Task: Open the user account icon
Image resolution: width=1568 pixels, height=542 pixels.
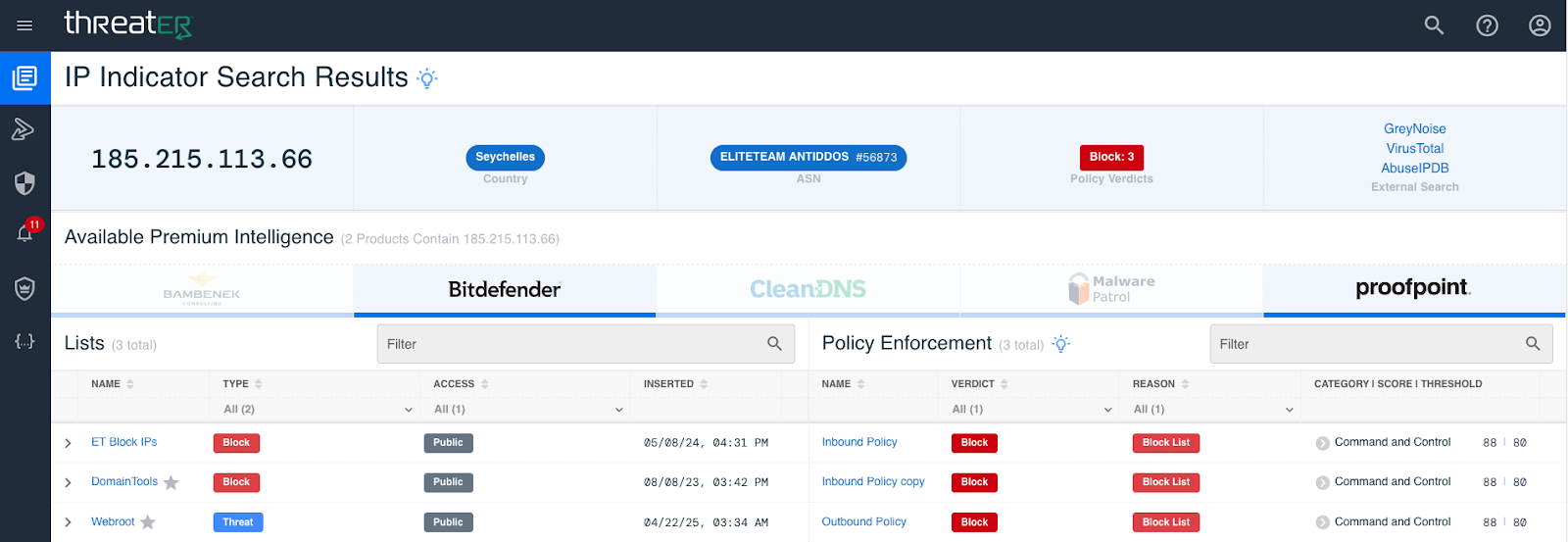Action: pyautogui.click(x=1540, y=25)
